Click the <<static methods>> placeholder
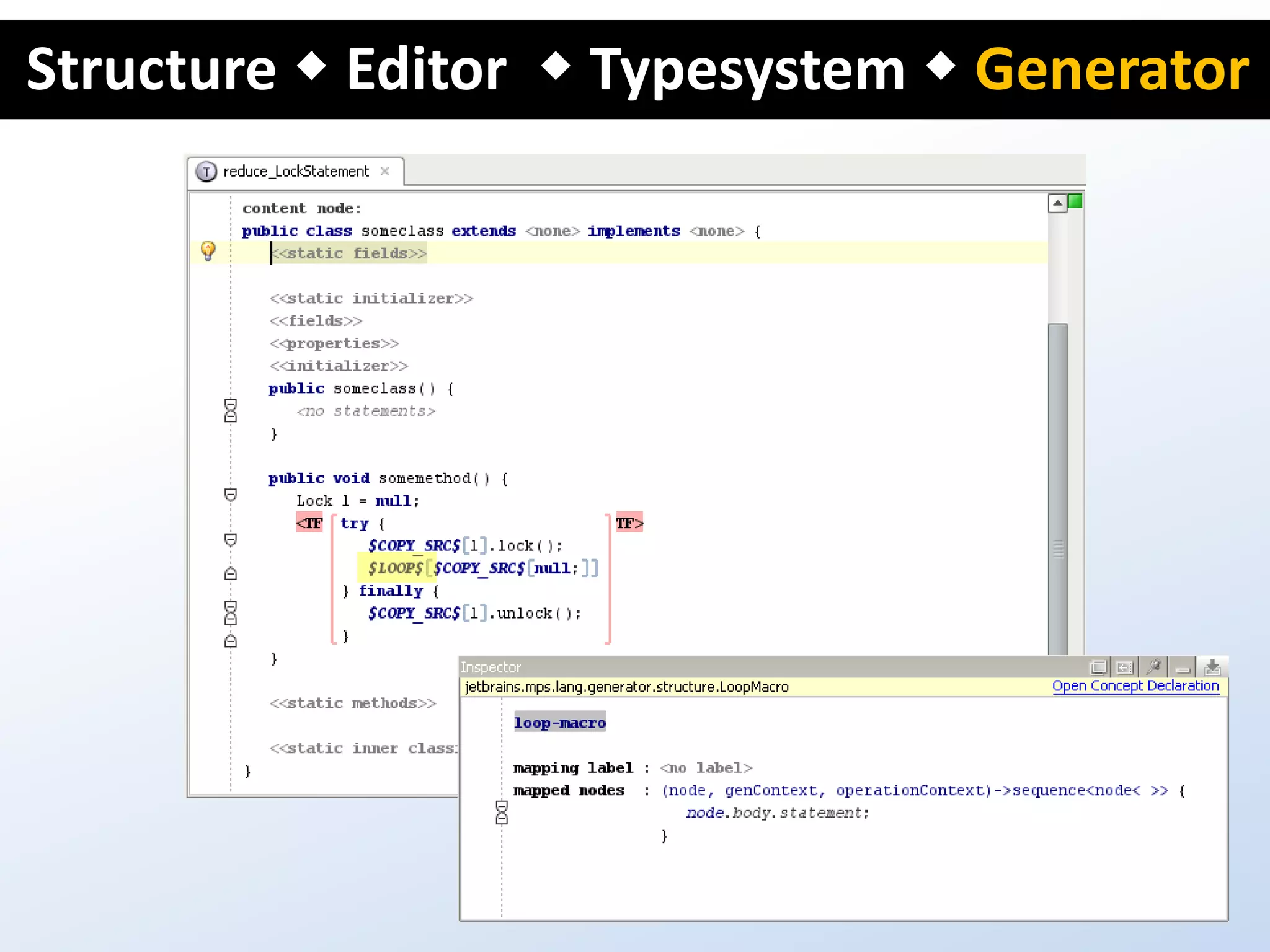Viewport: 1270px width, 952px height. click(353, 703)
